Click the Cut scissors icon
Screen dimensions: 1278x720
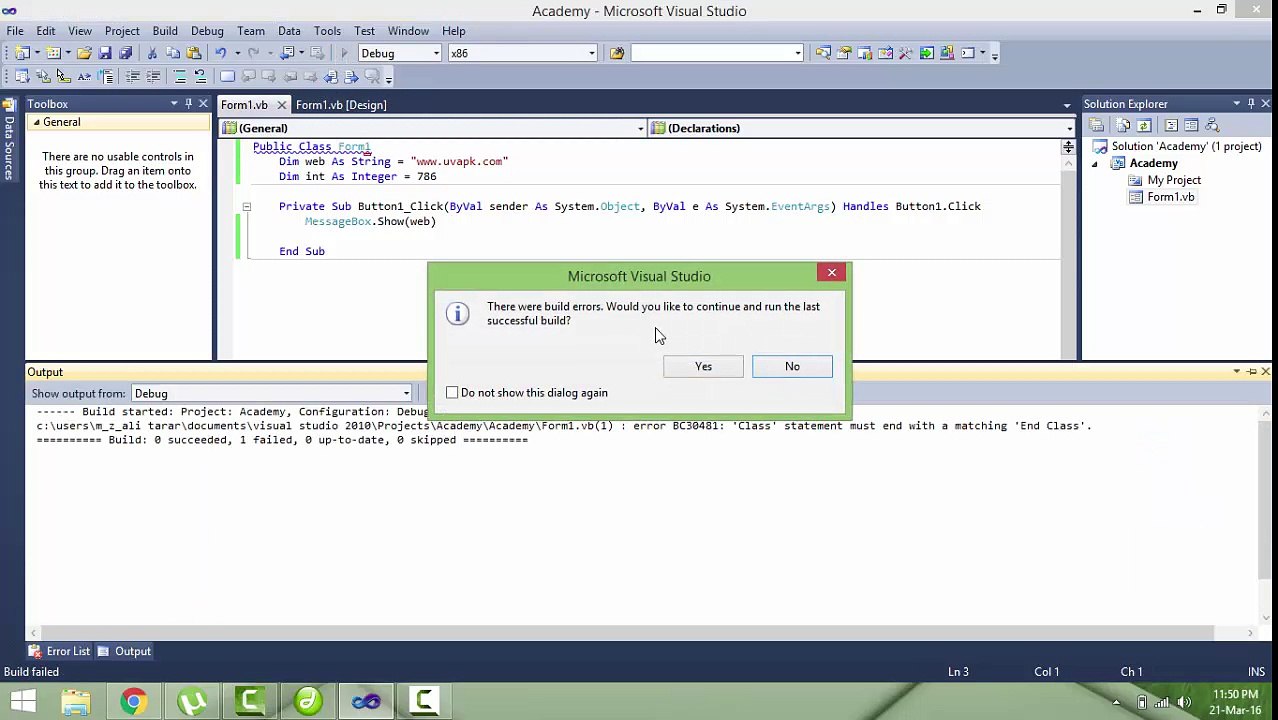point(152,53)
